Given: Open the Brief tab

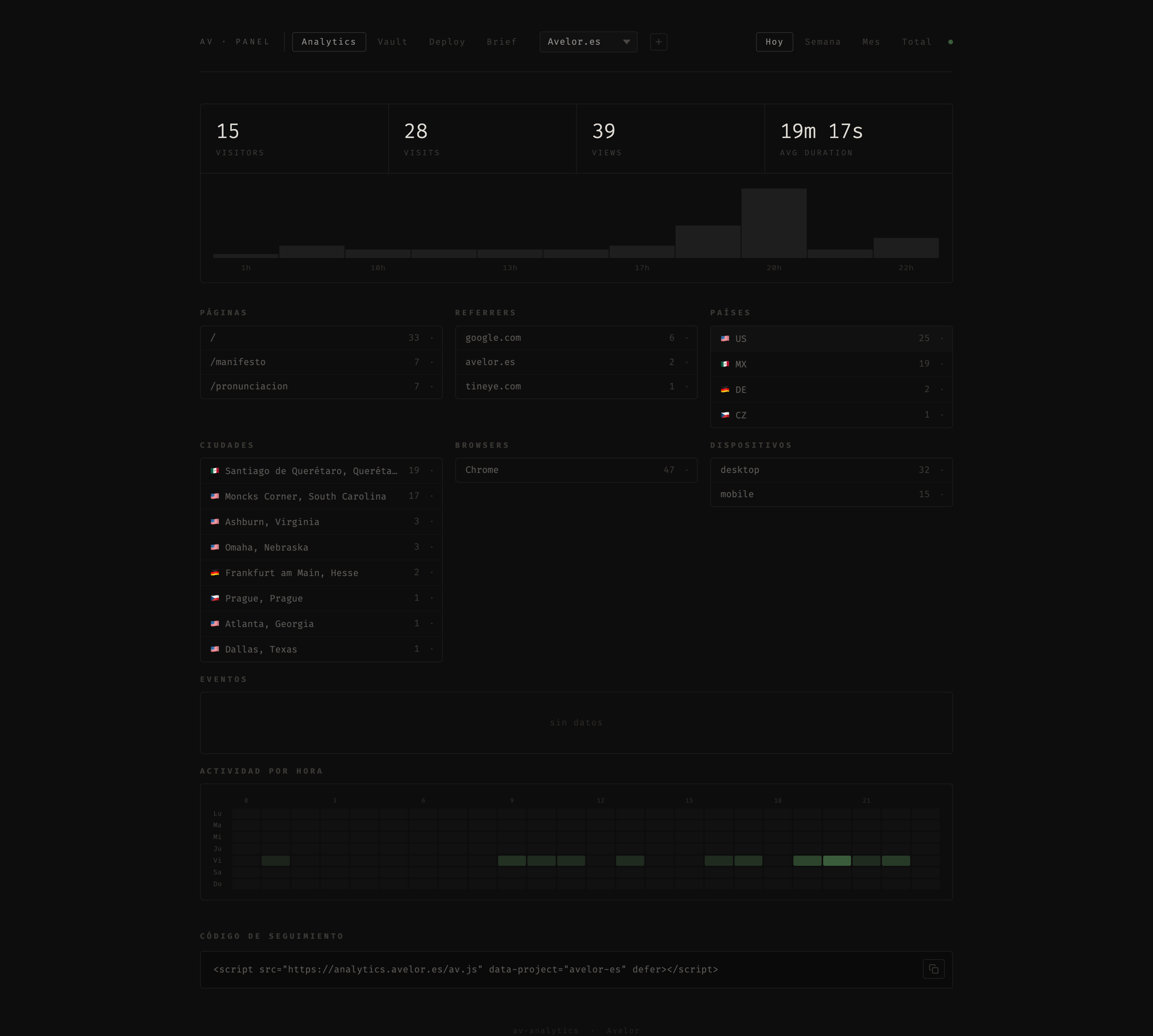Looking at the screenshot, I should coord(502,42).
